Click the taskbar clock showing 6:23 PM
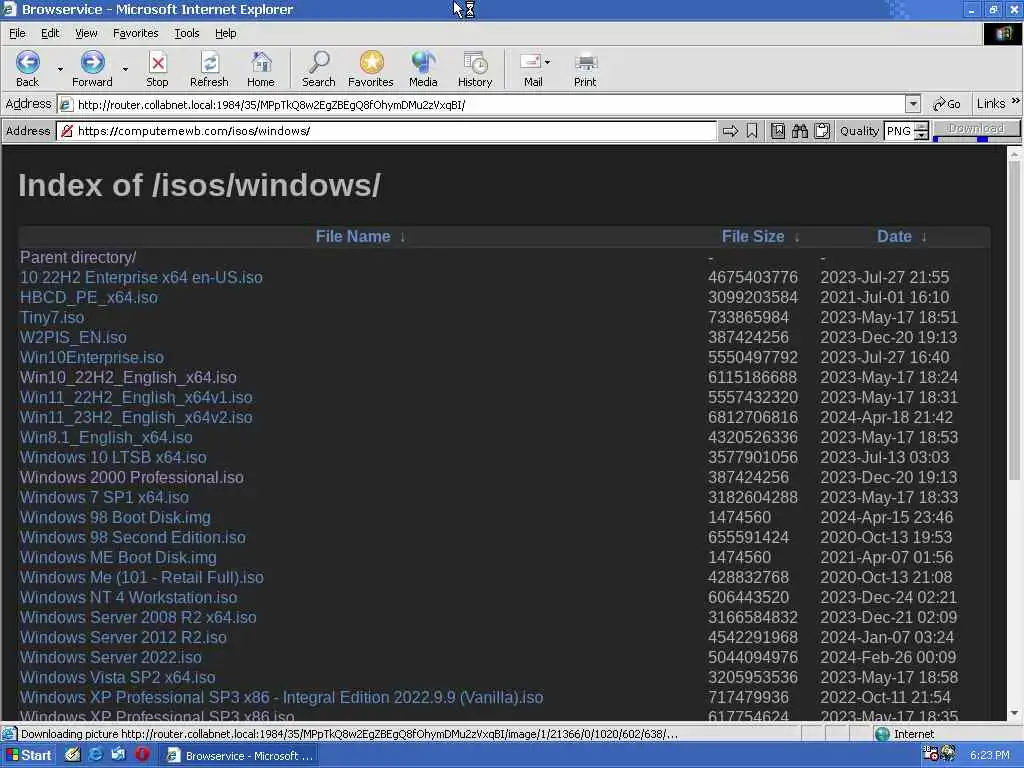The height and width of the screenshot is (768, 1024). (989, 755)
